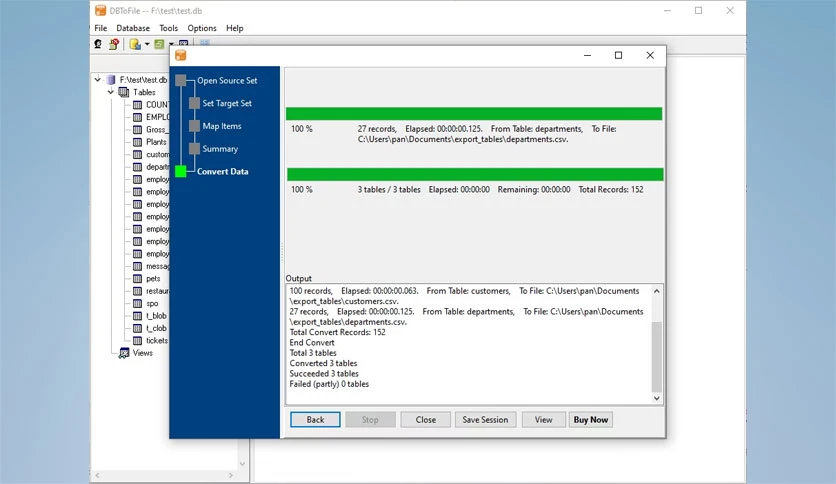Click table icon beside Gross_ entry
The image size is (836, 484).
pos(137,130)
